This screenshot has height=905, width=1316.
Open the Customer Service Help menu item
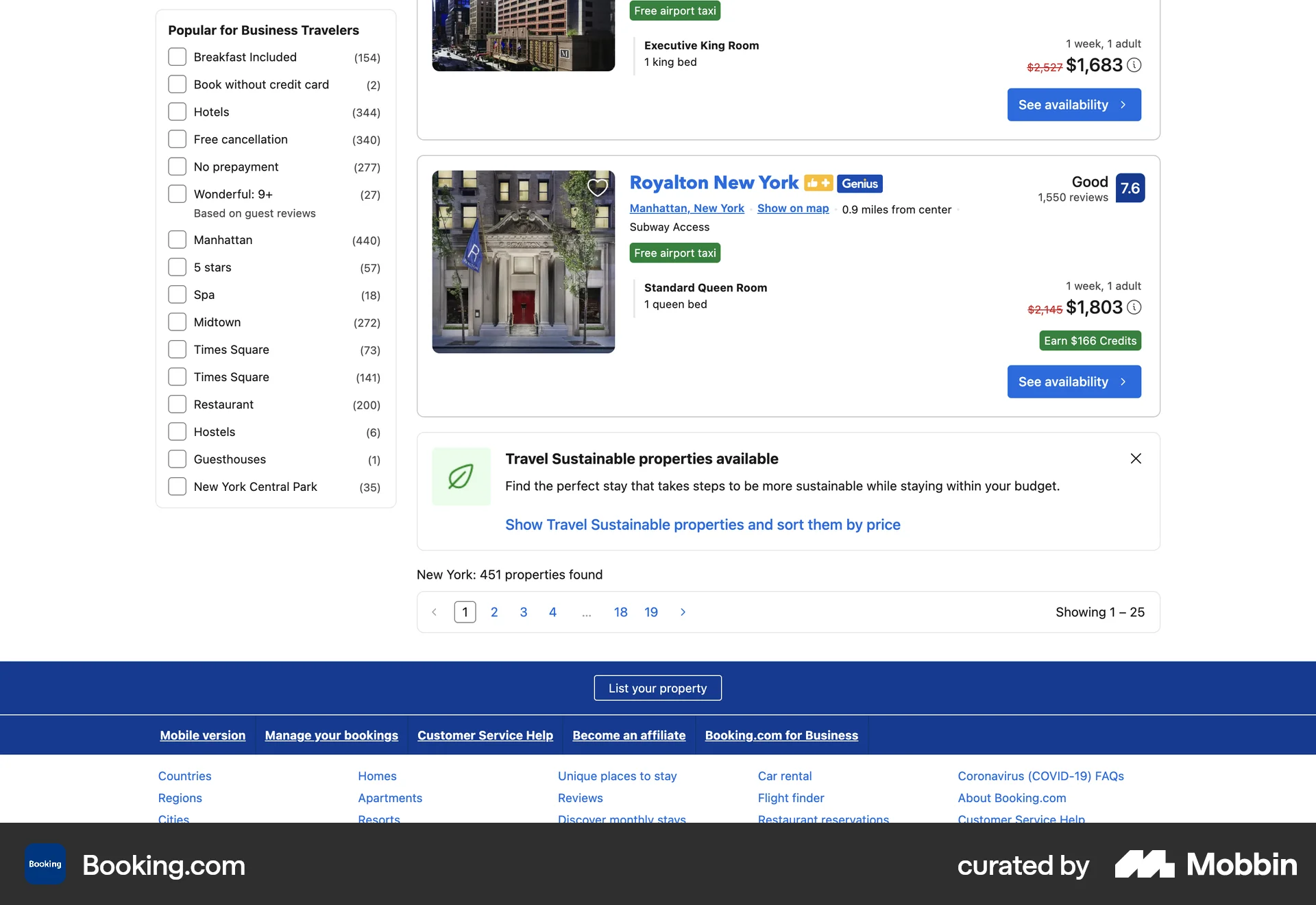pos(485,735)
